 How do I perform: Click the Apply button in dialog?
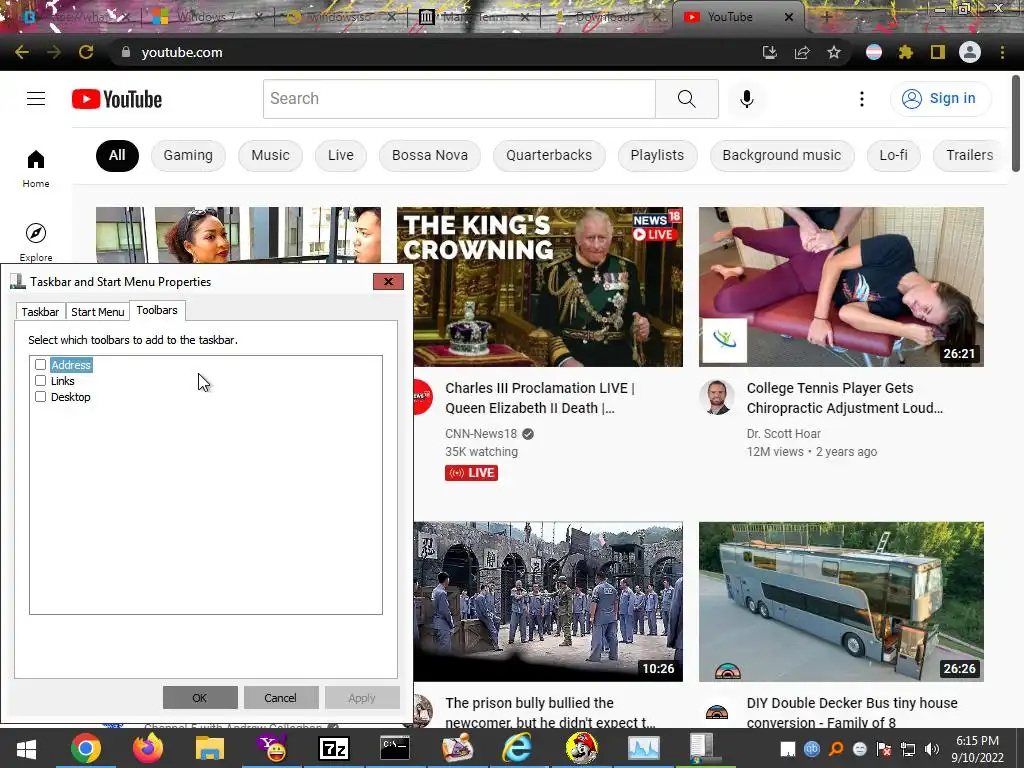pos(362,697)
